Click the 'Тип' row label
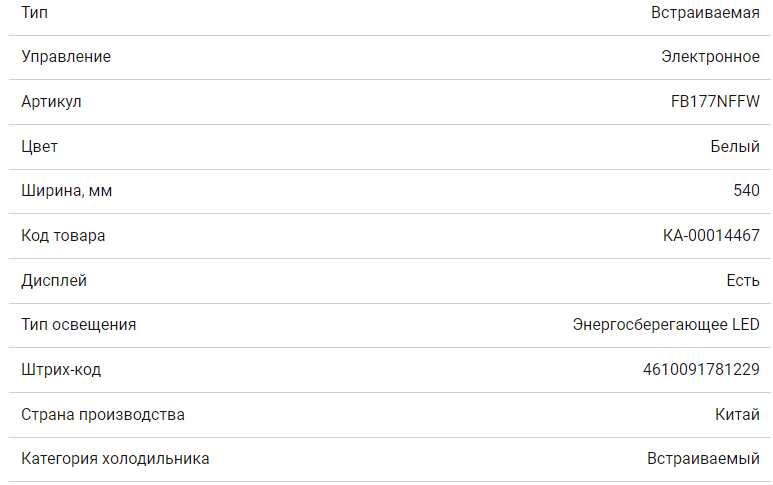The width and height of the screenshot is (773, 485). (x=34, y=13)
